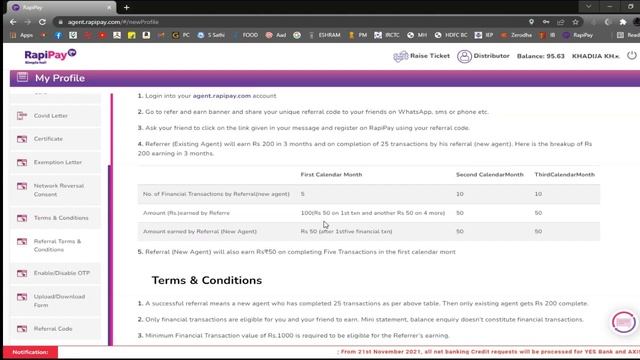
Task: Click the power logout icon
Action: coord(631,55)
